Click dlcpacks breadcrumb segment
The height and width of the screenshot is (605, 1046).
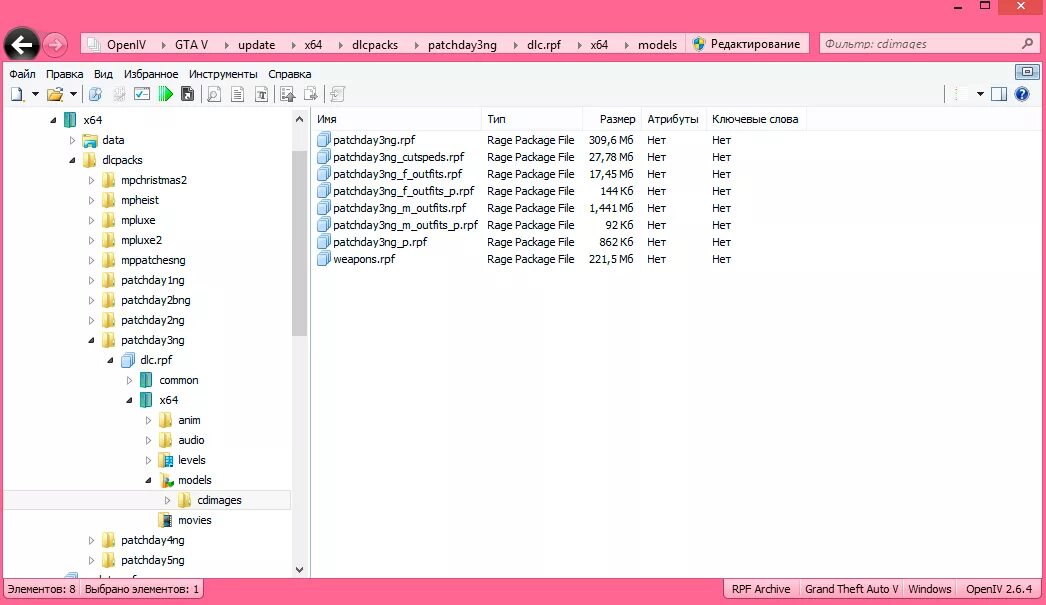(375, 45)
